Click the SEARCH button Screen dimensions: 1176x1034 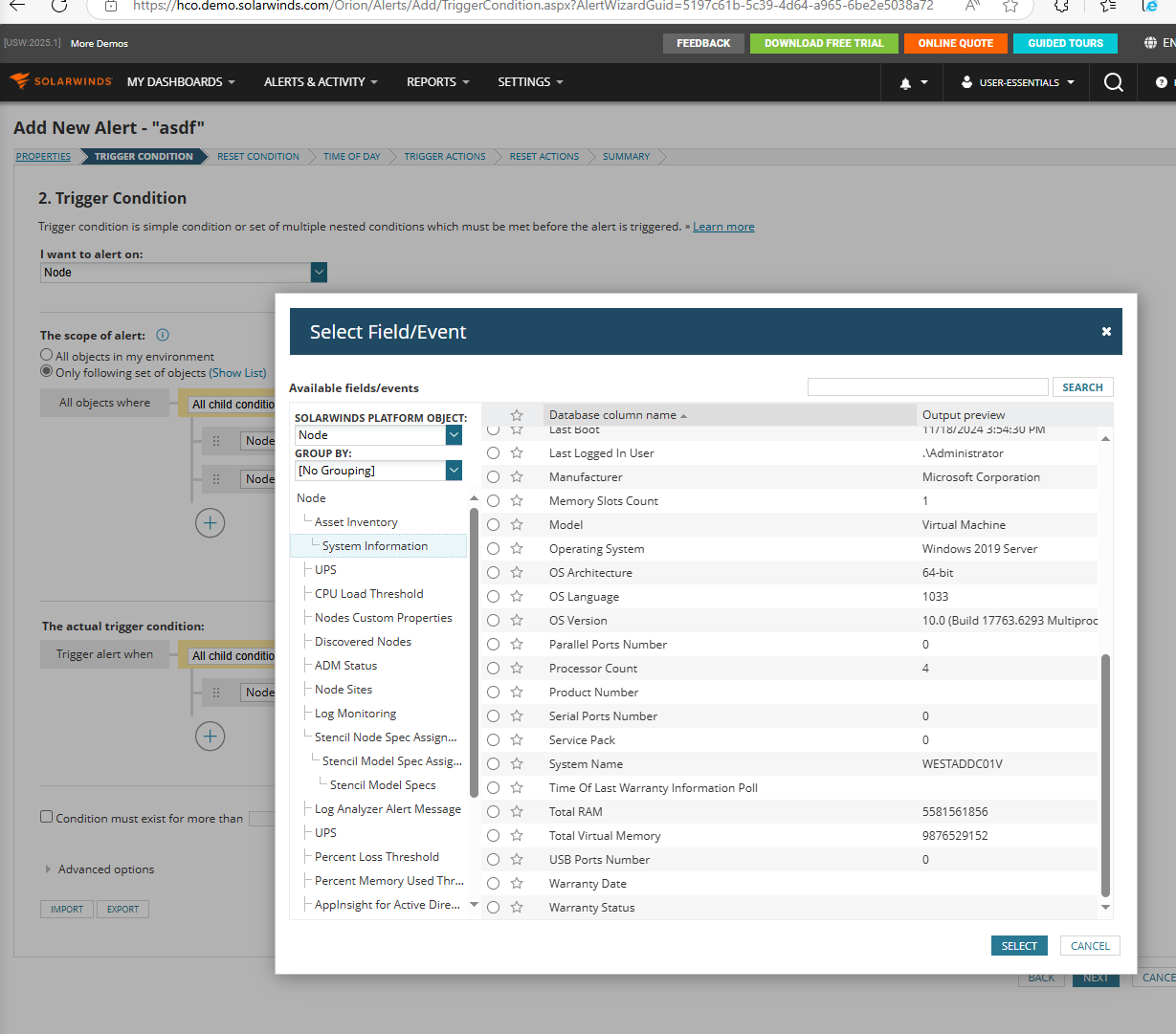click(1082, 387)
